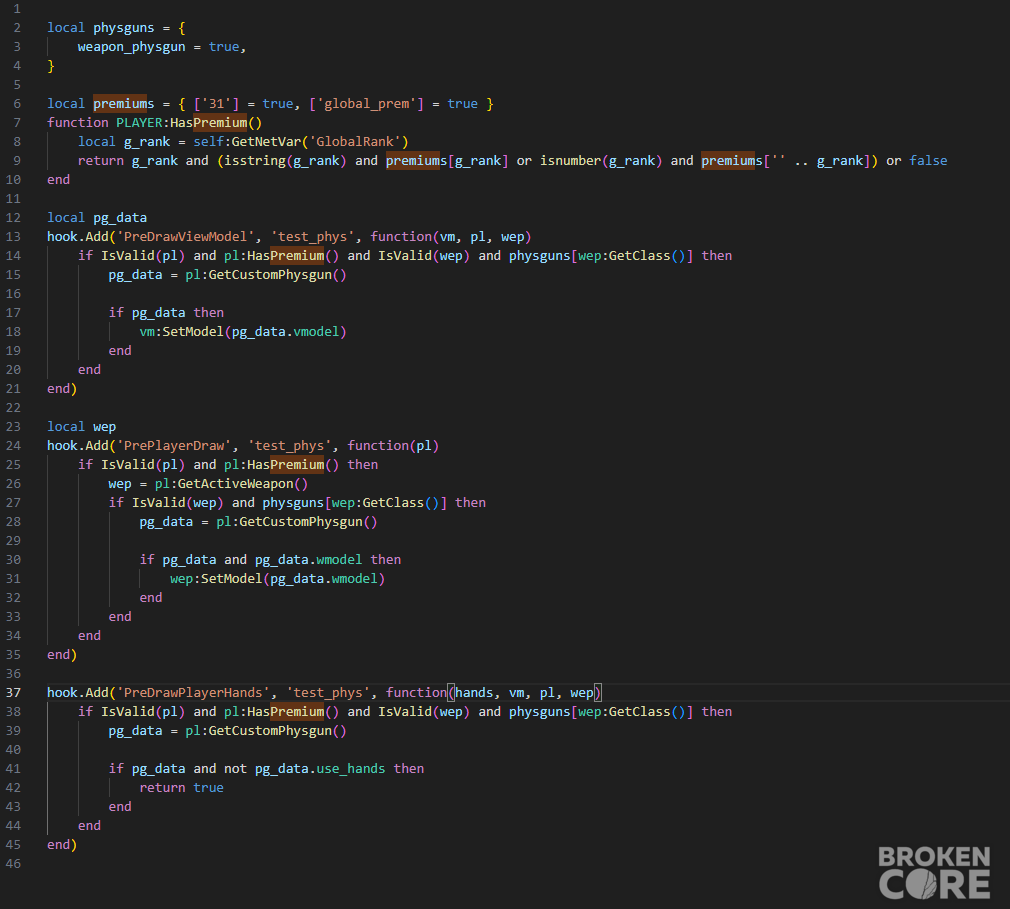Click the 'premiums' variable on line 6
1010x909 pixels.
(124, 104)
